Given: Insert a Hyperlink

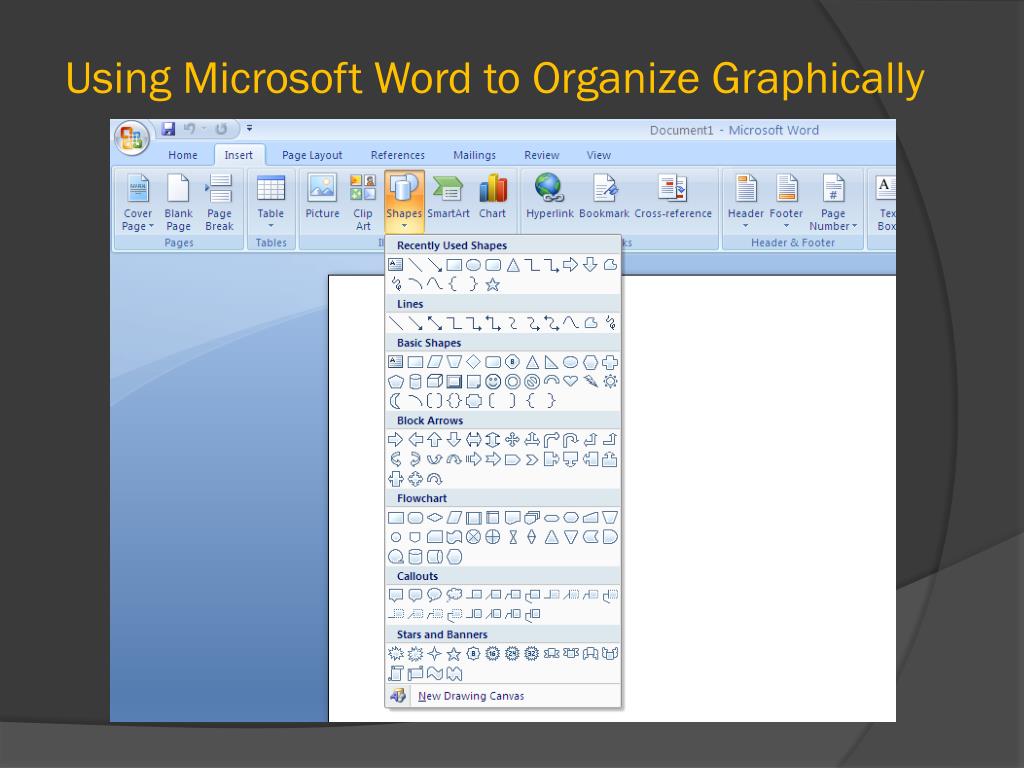Looking at the screenshot, I should [x=550, y=196].
